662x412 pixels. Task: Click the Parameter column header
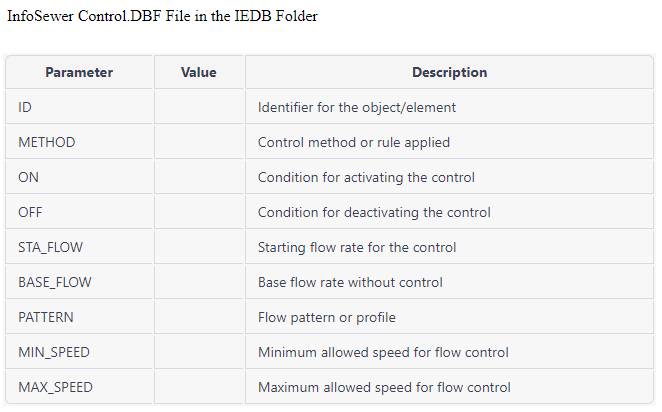pos(79,72)
